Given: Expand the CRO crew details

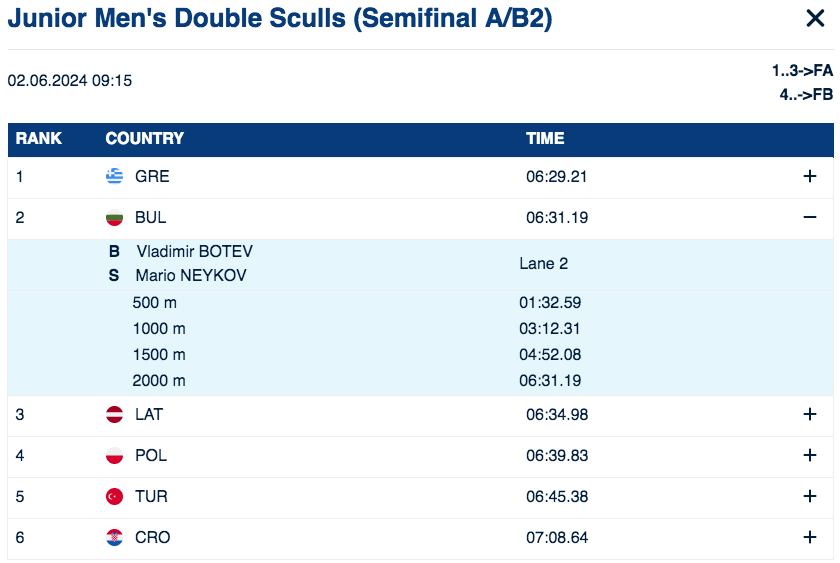Looking at the screenshot, I should coord(810,537).
